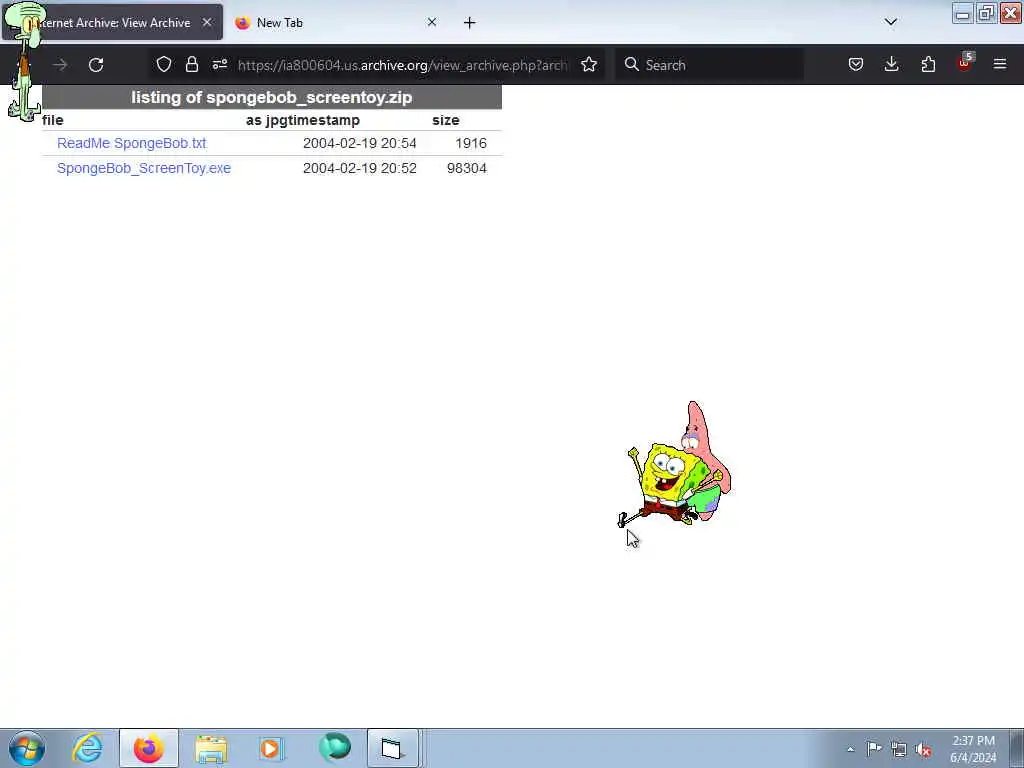
Task: Click the window-shaped taskbar program icon
Action: 392,748
